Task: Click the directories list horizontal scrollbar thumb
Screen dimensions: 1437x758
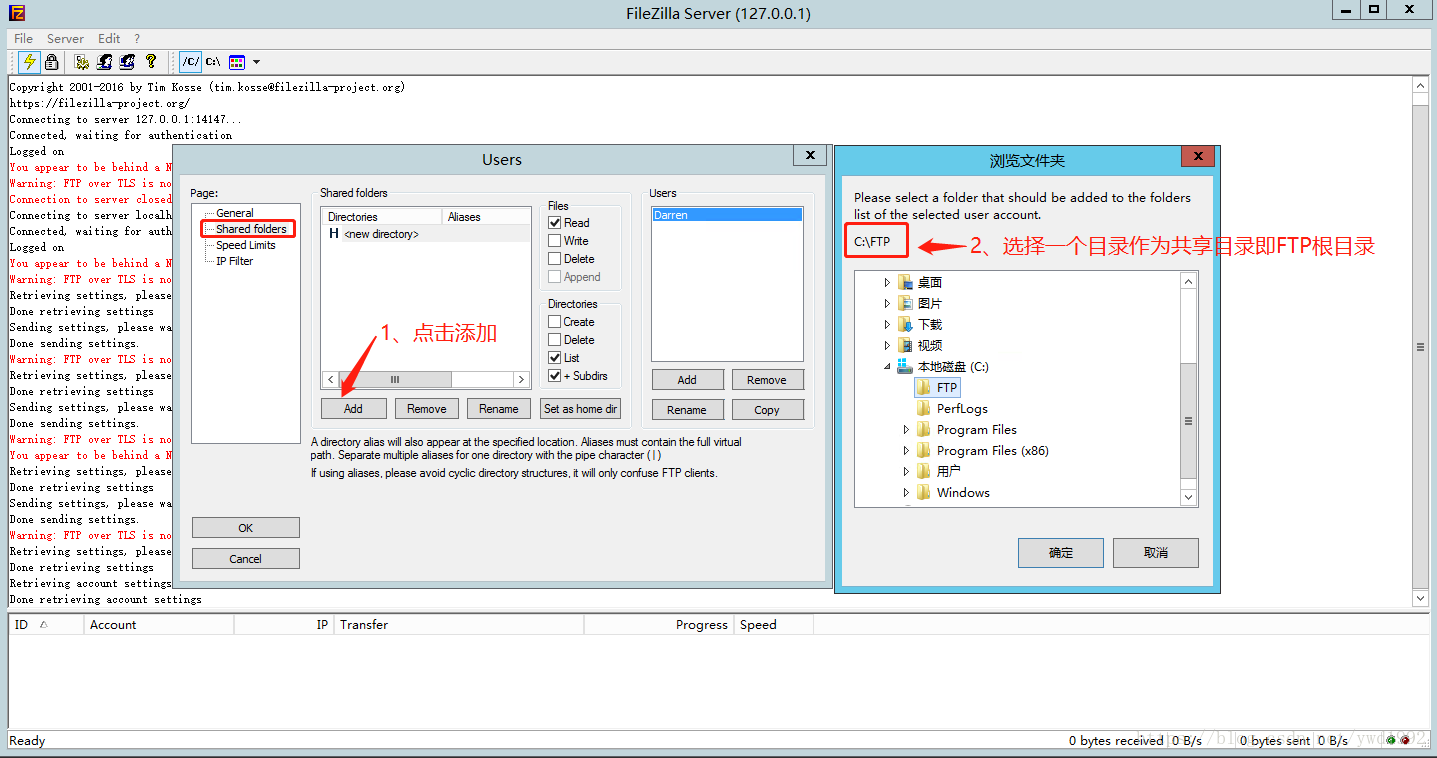Action: pos(395,380)
